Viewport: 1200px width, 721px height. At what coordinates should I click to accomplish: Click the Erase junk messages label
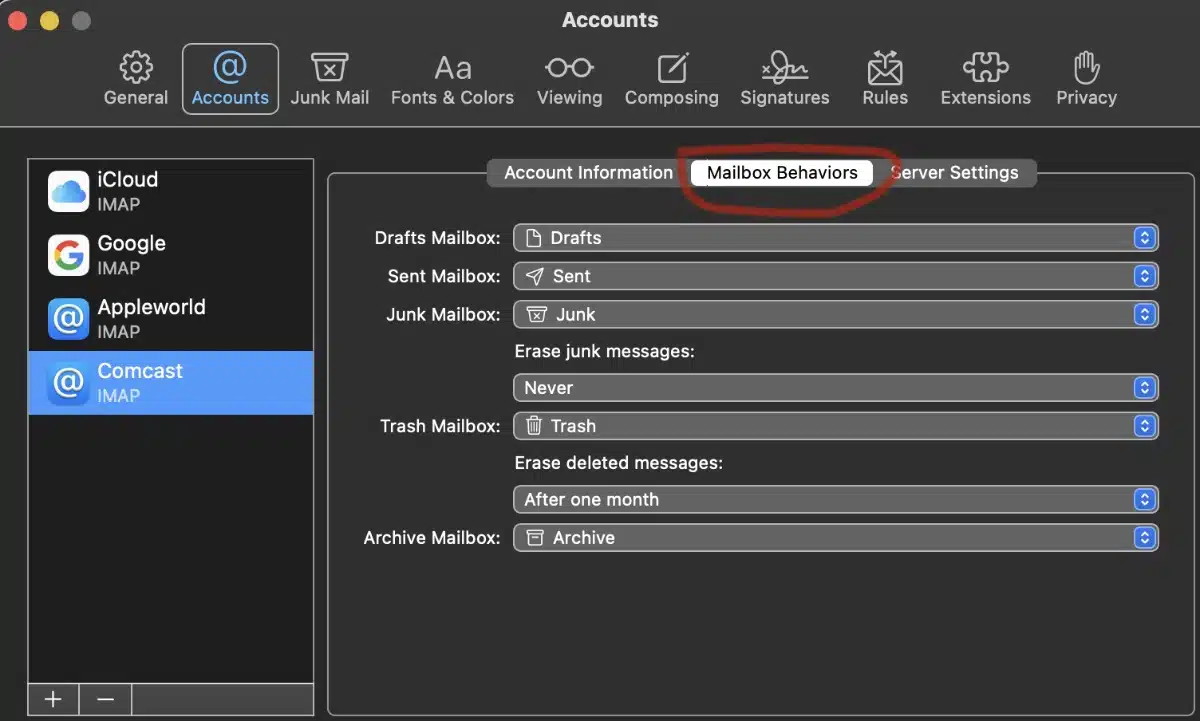pos(604,352)
